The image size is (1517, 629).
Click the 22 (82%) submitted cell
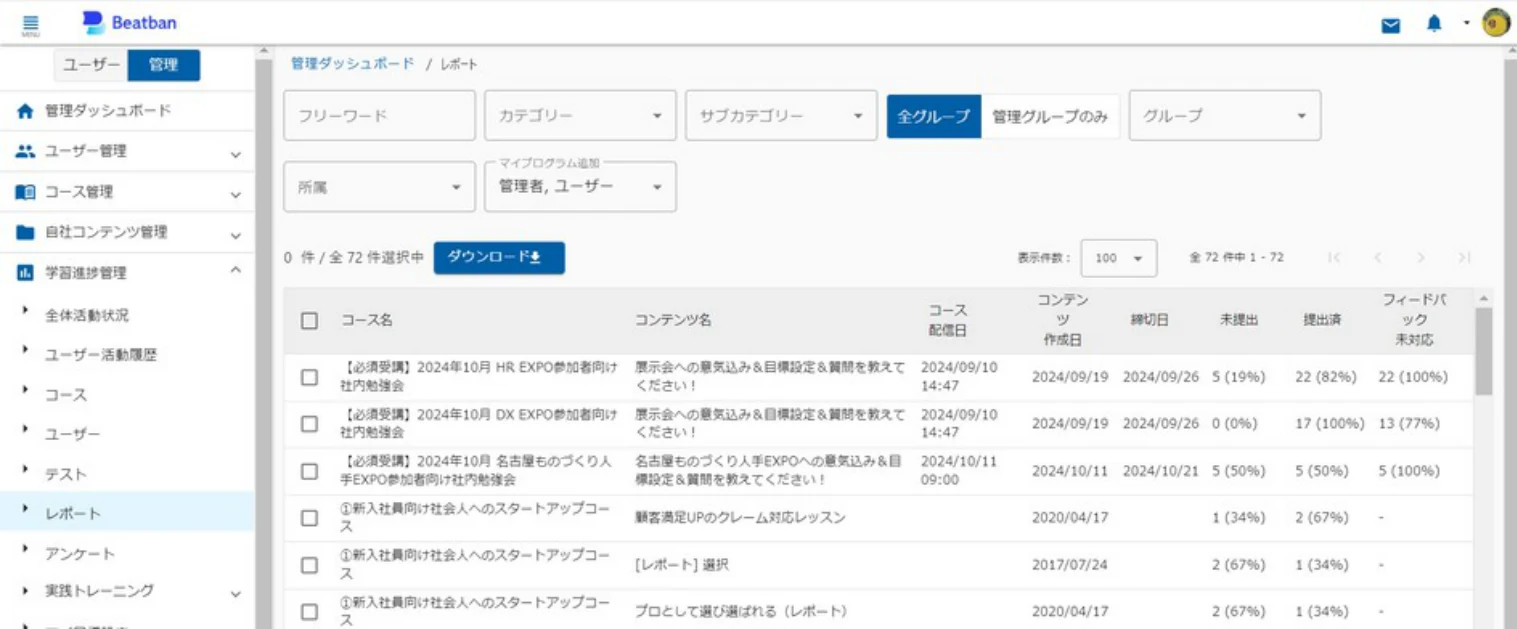pos(1325,377)
